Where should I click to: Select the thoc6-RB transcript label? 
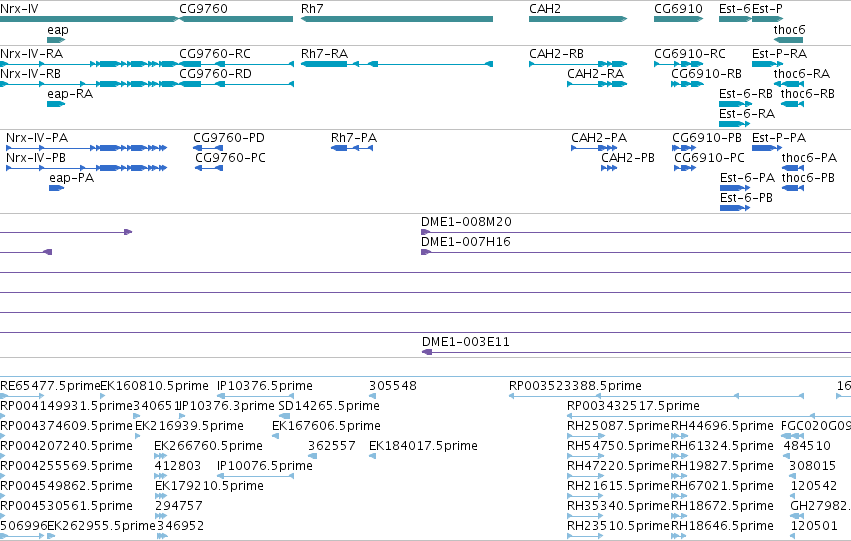click(808, 94)
